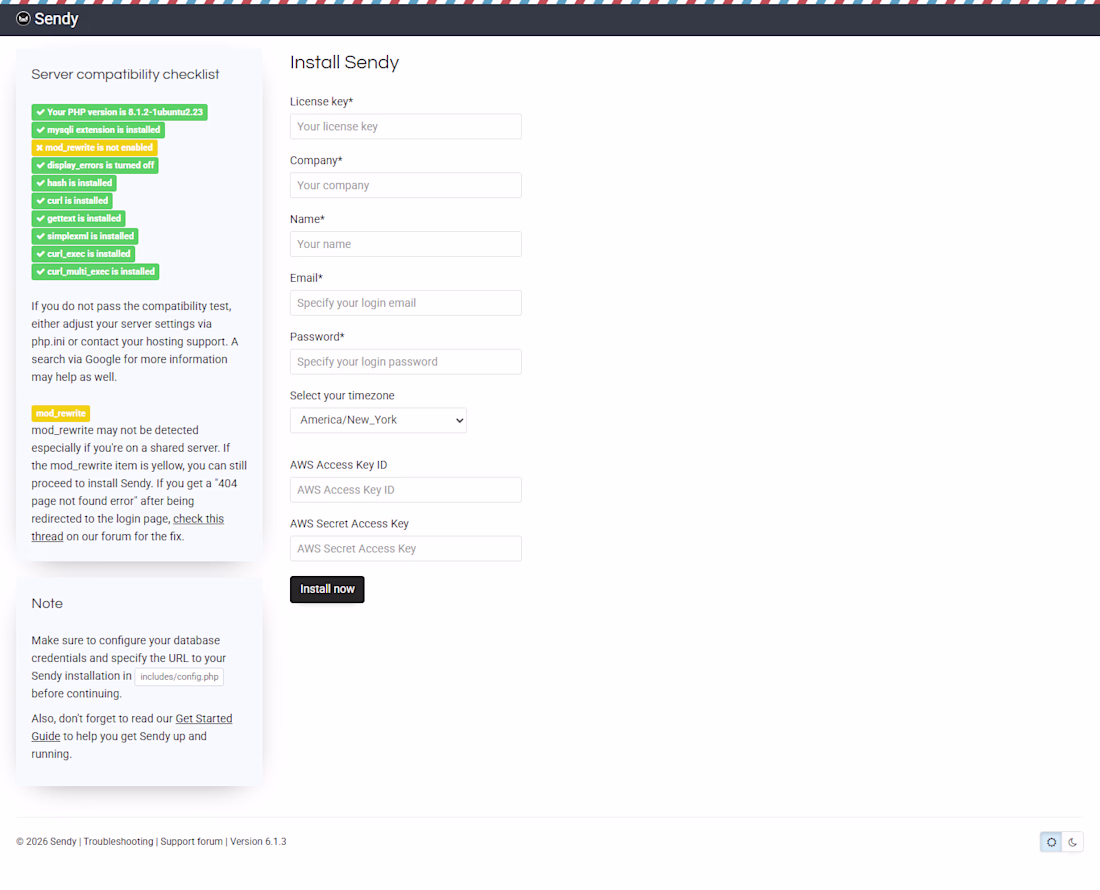Click 'curl_multi_exec is installed' badge

coord(95,271)
